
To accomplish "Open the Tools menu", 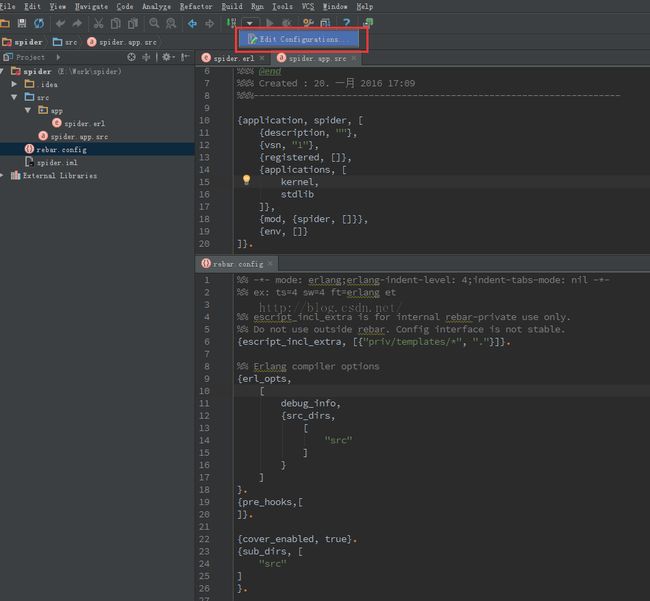I will click(282, 6).
